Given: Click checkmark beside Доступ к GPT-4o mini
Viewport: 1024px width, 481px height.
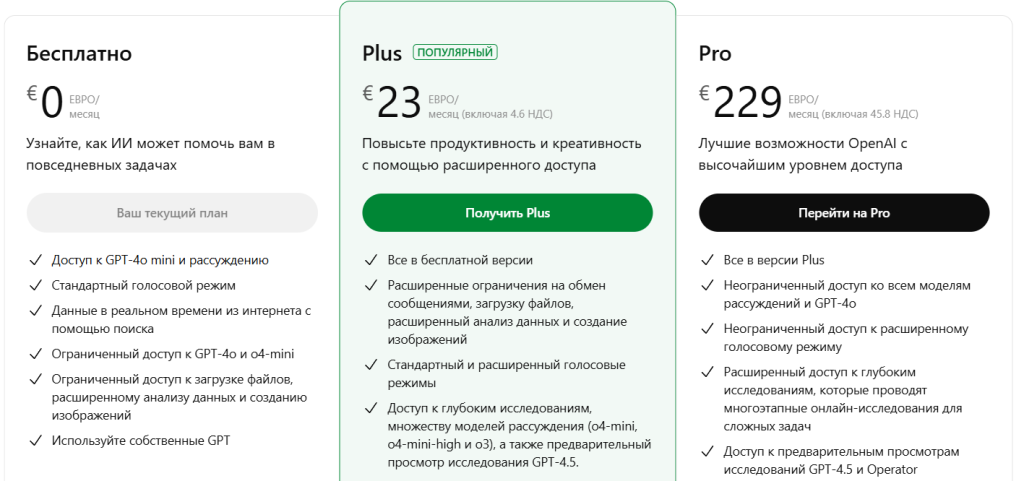Looking at the screenshot, I should pos(35,260).
